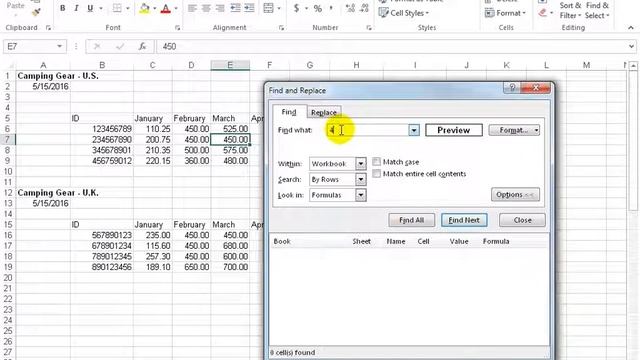The width and height of the screenshot is (640, 360).
Task: Align cell text to the left
Action: click(192, 8)
